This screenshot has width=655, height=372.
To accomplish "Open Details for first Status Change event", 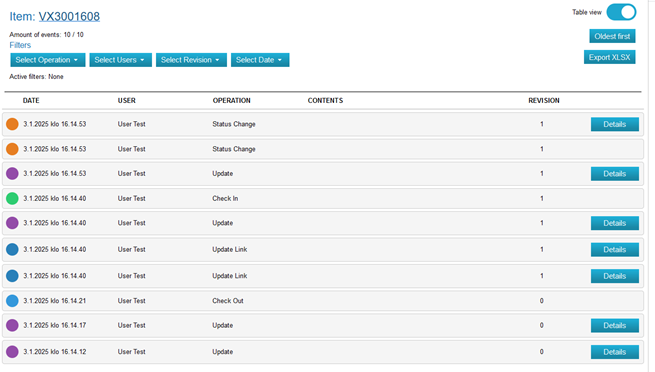I will coord(614,124).
